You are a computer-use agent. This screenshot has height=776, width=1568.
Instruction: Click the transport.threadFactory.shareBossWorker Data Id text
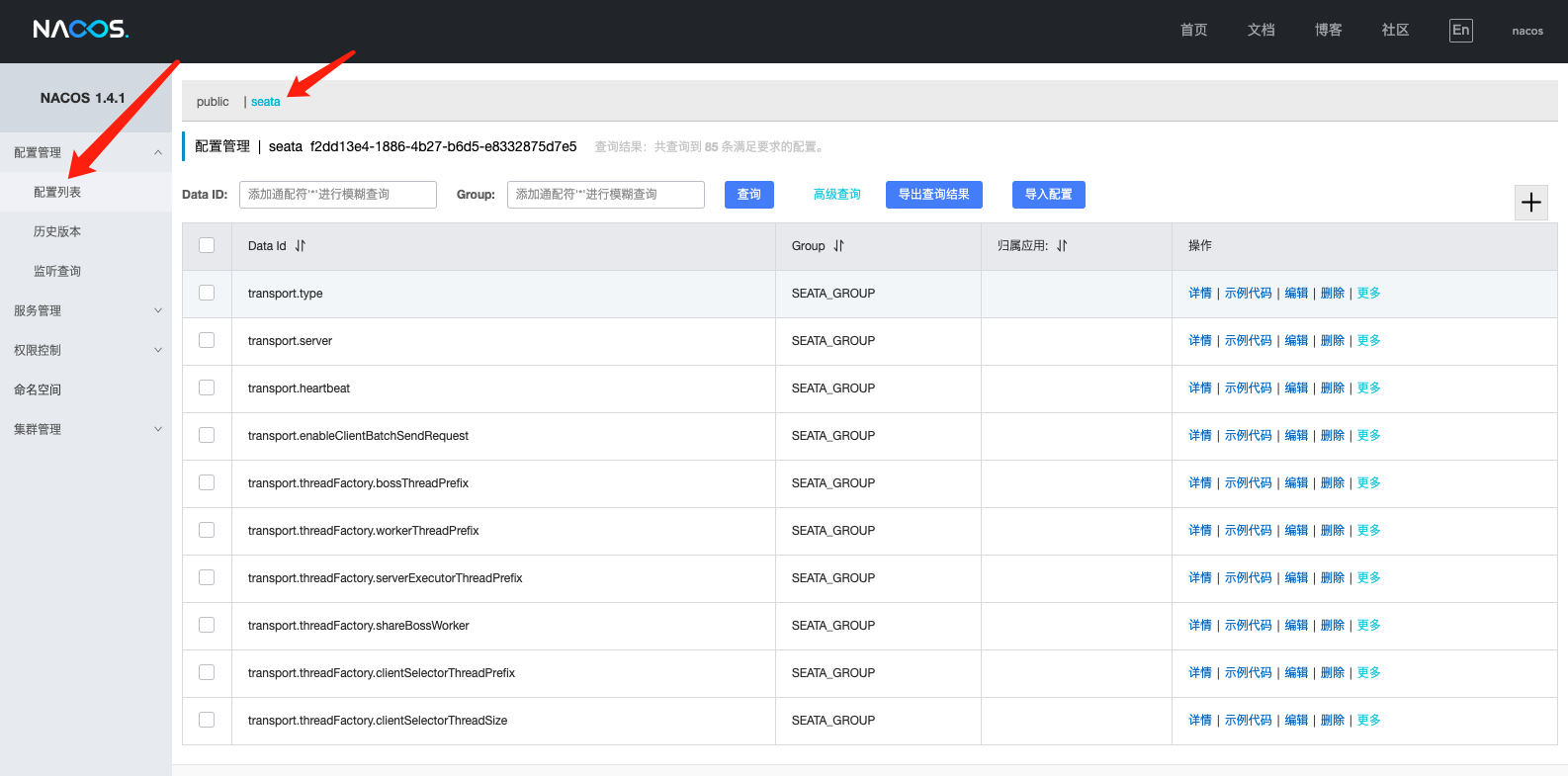point(358,626)
